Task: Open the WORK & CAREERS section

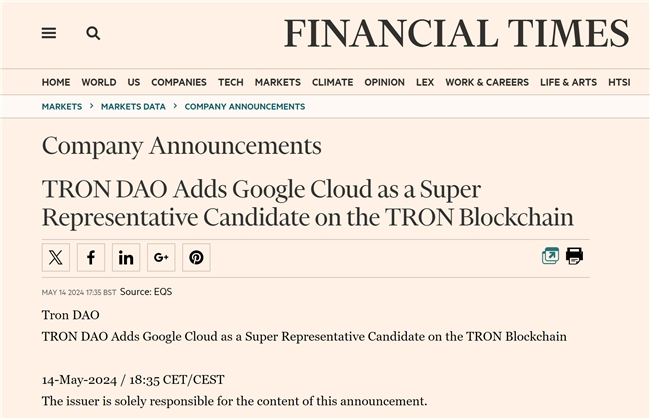Action: coord(487,82)
